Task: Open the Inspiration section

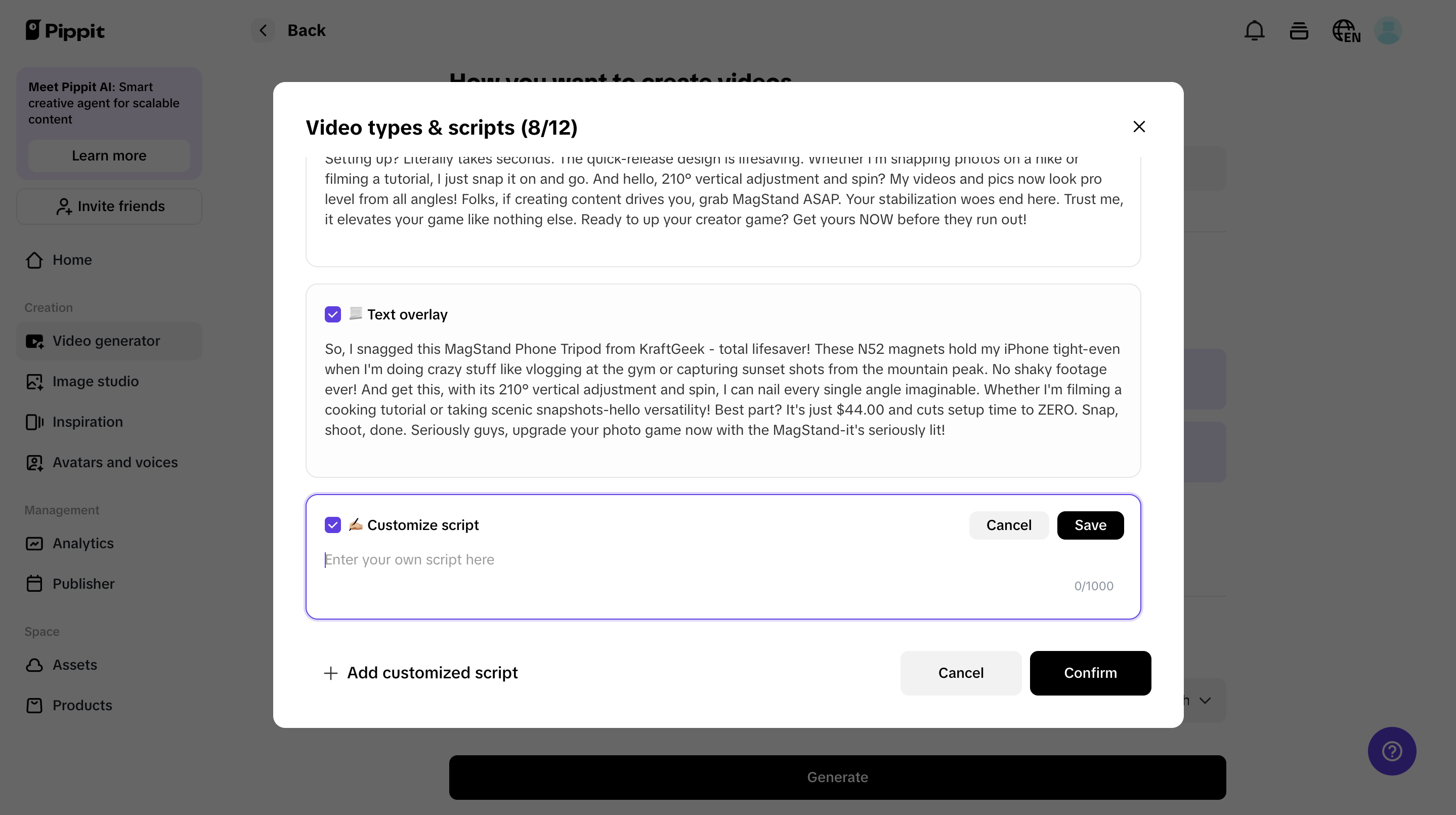Action: (x=88, y=422)
